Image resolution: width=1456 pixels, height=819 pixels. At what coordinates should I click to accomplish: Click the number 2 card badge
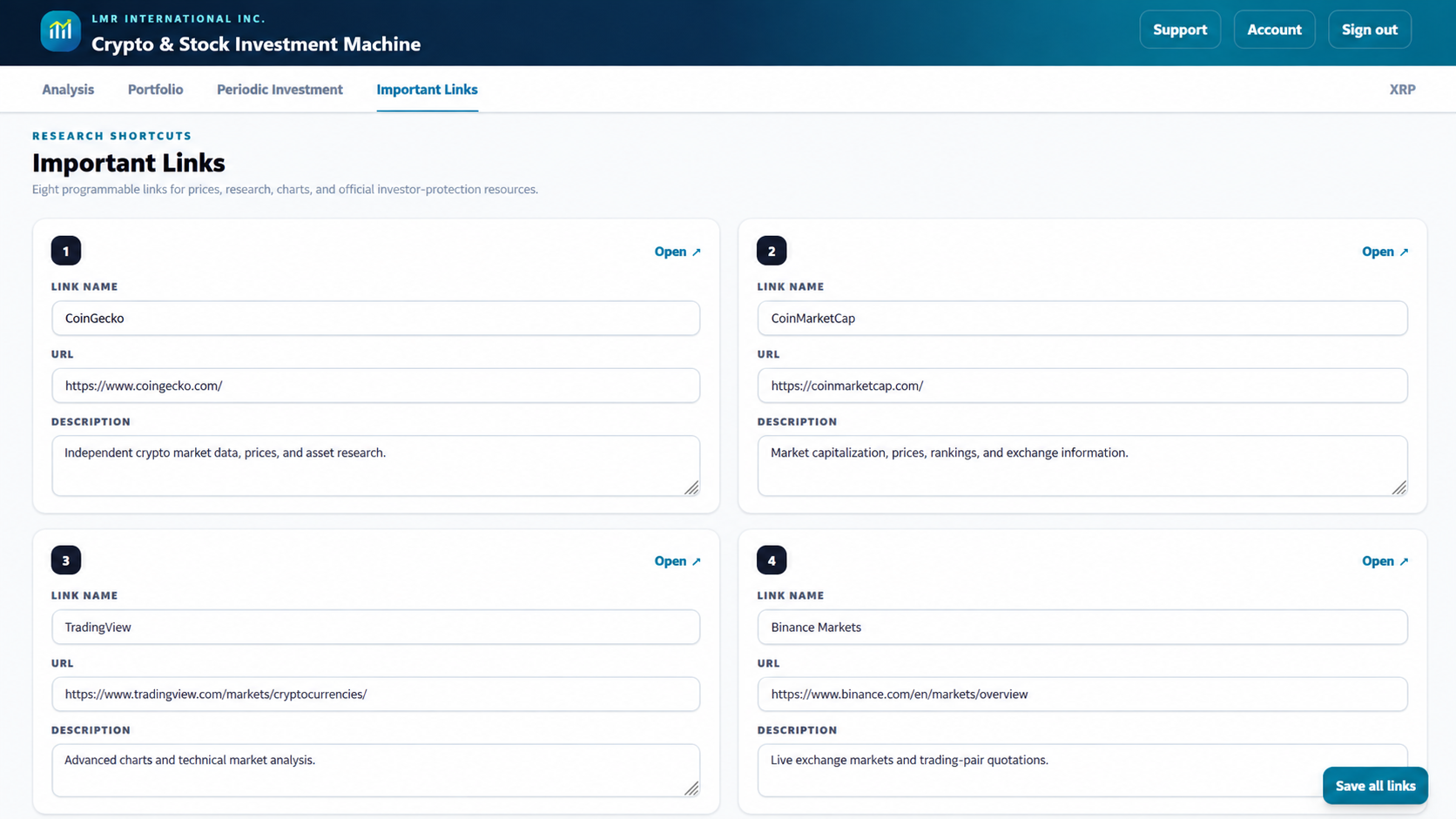pyautogui.click(x=772, y=251)
